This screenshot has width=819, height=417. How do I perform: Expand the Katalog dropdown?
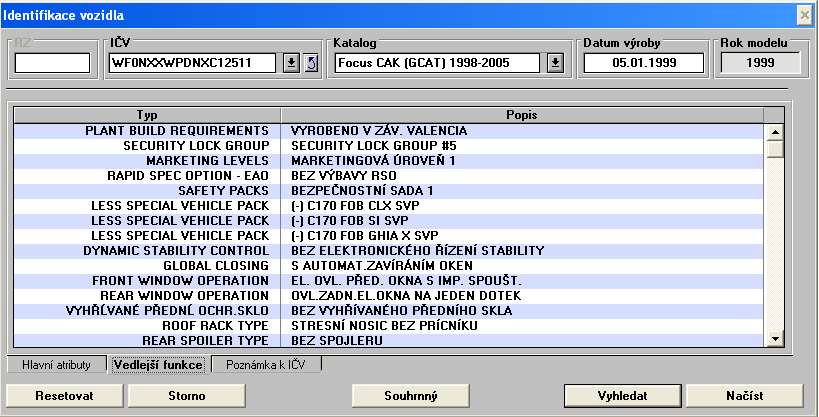(x=556, y=64)
